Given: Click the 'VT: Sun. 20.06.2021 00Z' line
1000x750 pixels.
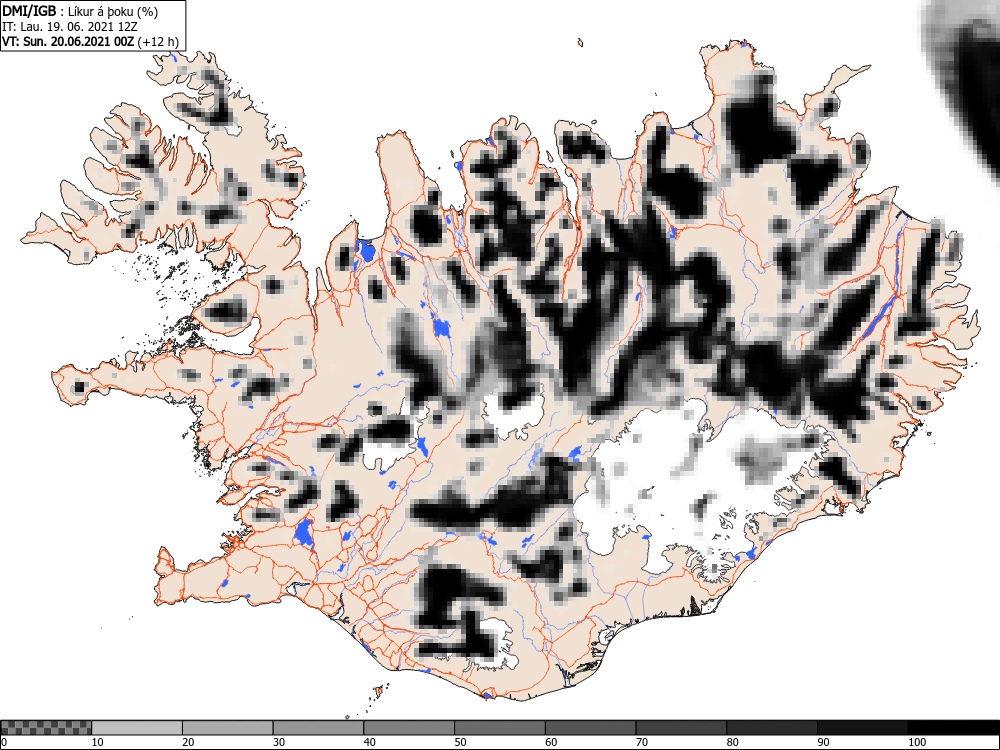Looking at the screenshot, I should click(x=68, y=41).
